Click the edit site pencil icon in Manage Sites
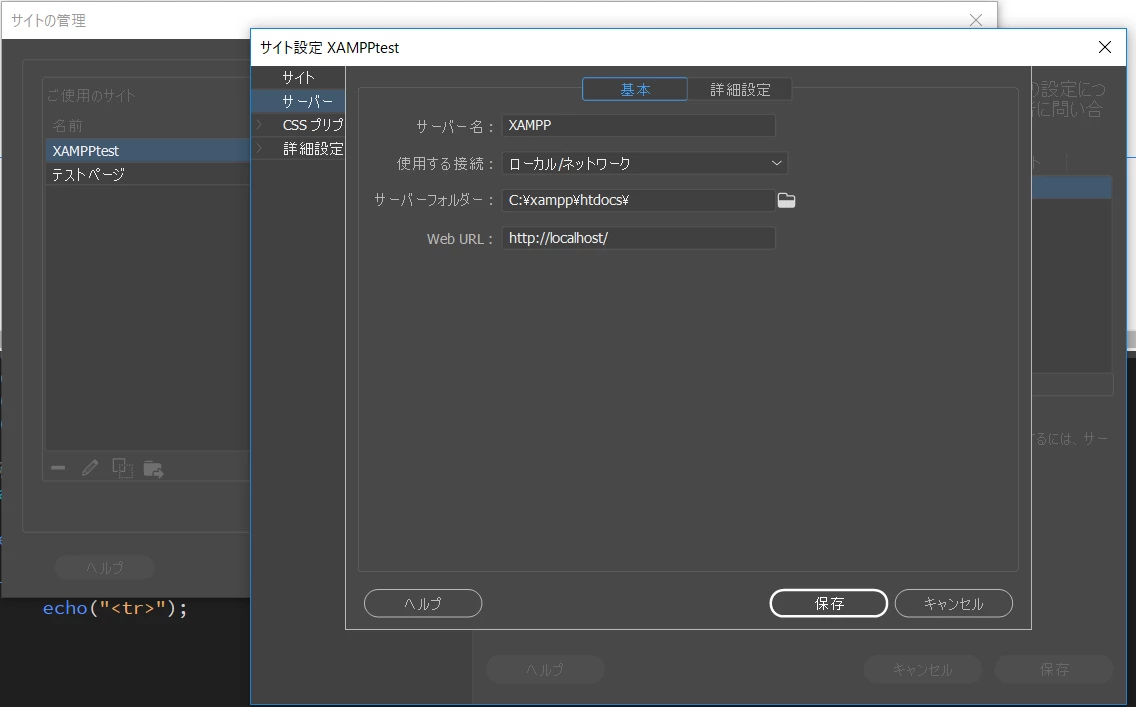 click(x=90, y=468)
